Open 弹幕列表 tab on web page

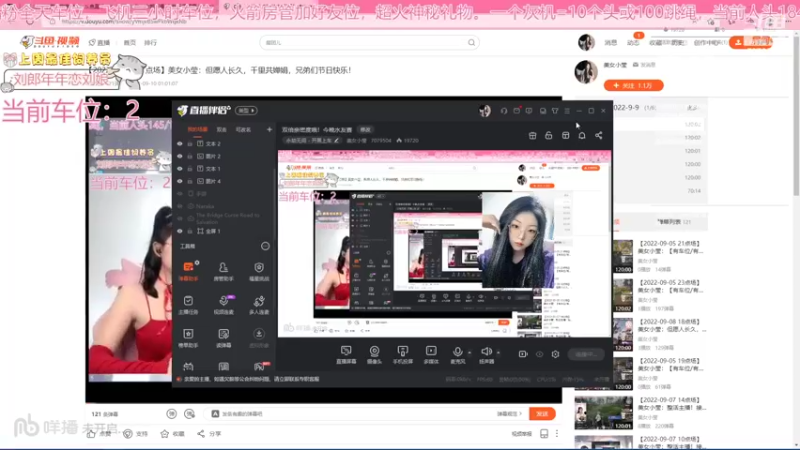tap(673, 222)
